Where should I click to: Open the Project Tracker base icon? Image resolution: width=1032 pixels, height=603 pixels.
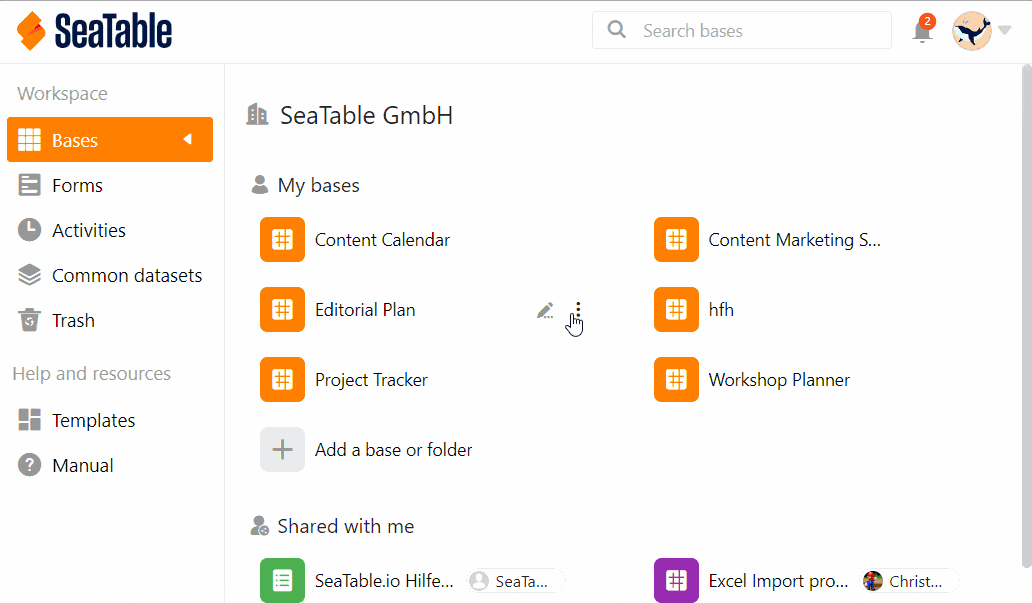coord(282,380)
